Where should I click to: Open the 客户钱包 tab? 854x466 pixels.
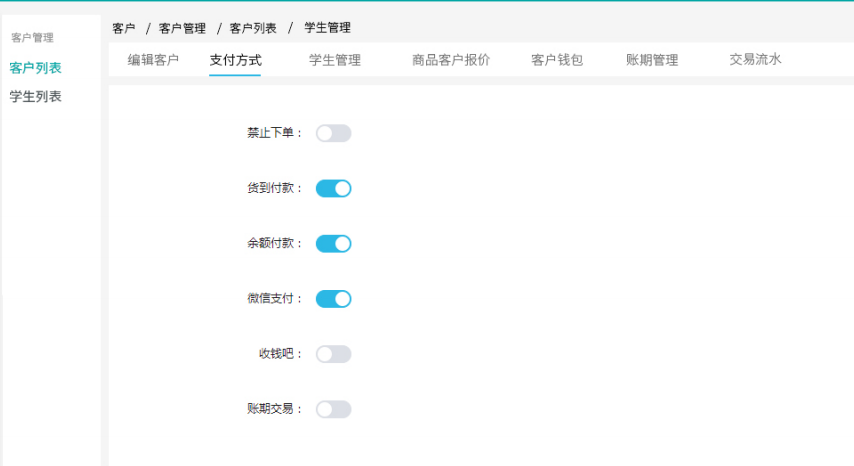(x=557, y=60)
